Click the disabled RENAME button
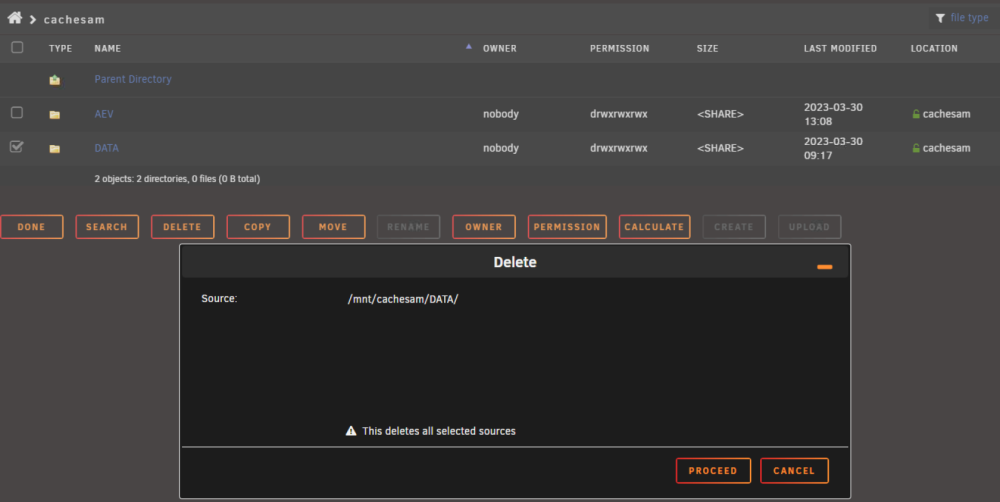Image resolution: width=1000 pixels, height=502 pixels. (409, 226)
